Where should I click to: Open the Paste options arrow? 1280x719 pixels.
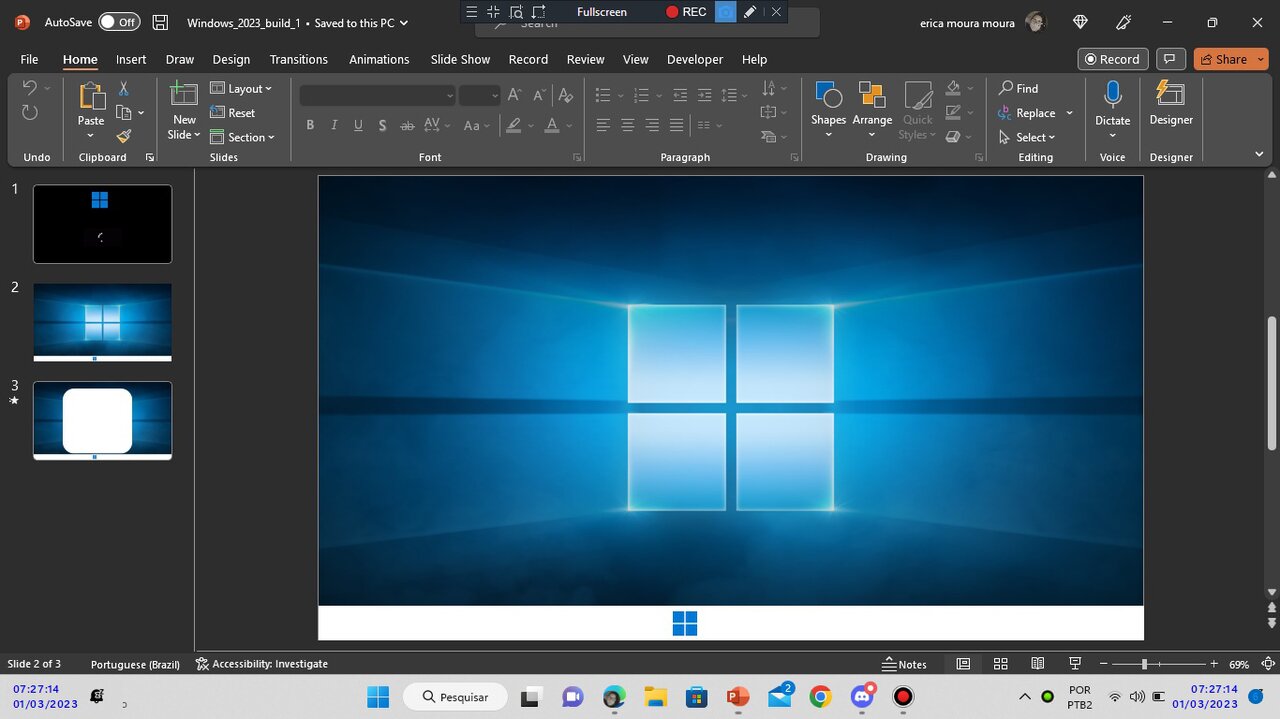coord(91,135)
